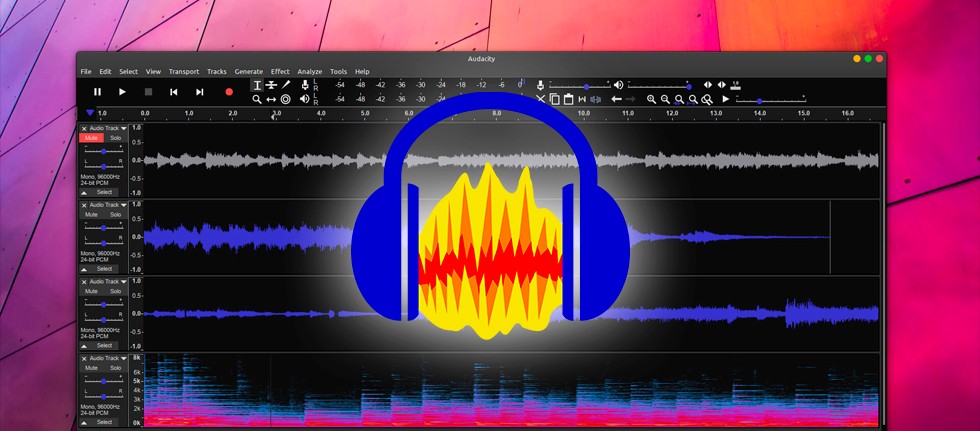This screenshot has height=431, width=980.
Task: Toggle Solo on the second track
Action: [116, 214]
